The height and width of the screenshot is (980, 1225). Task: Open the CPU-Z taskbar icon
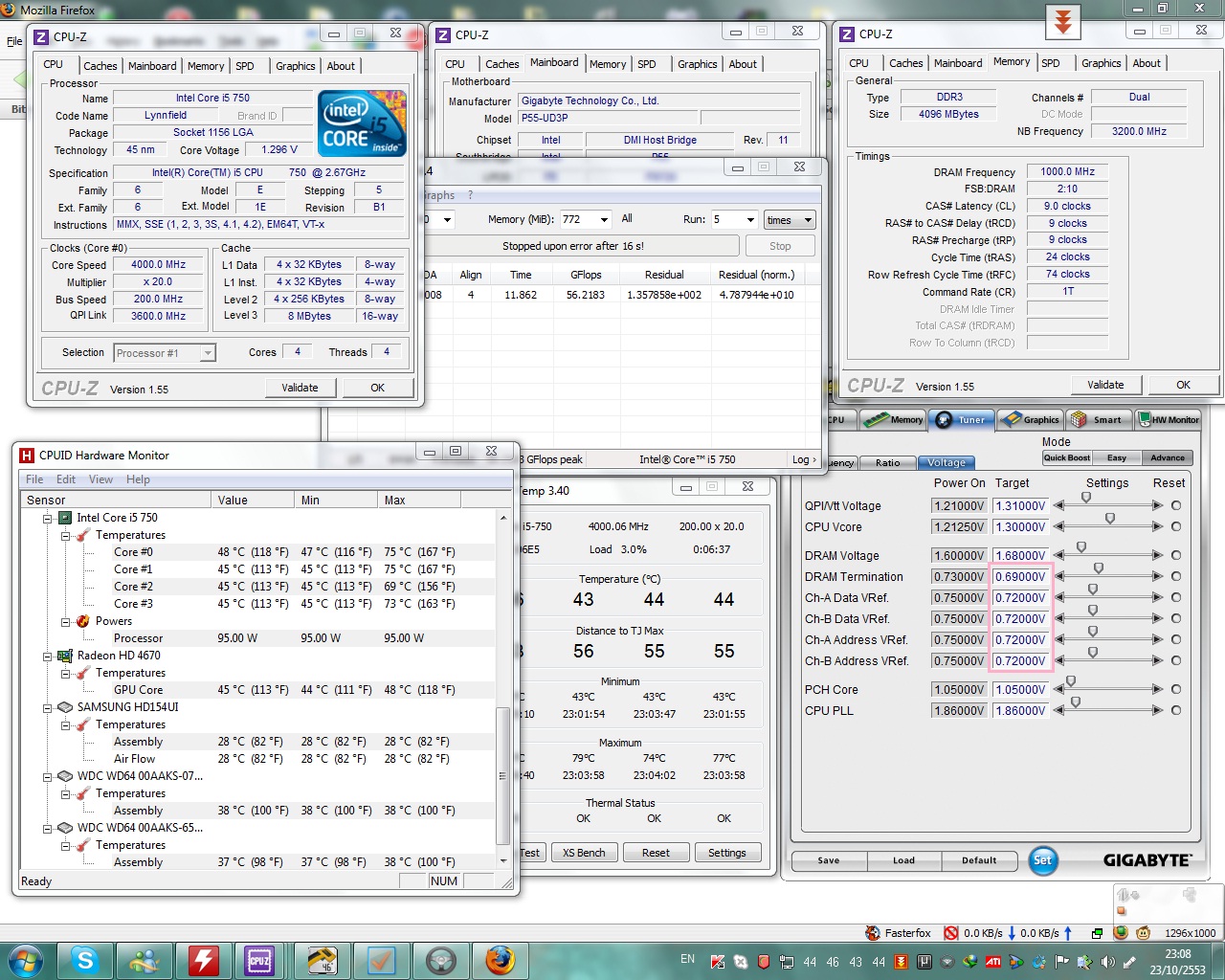point(258,960)
